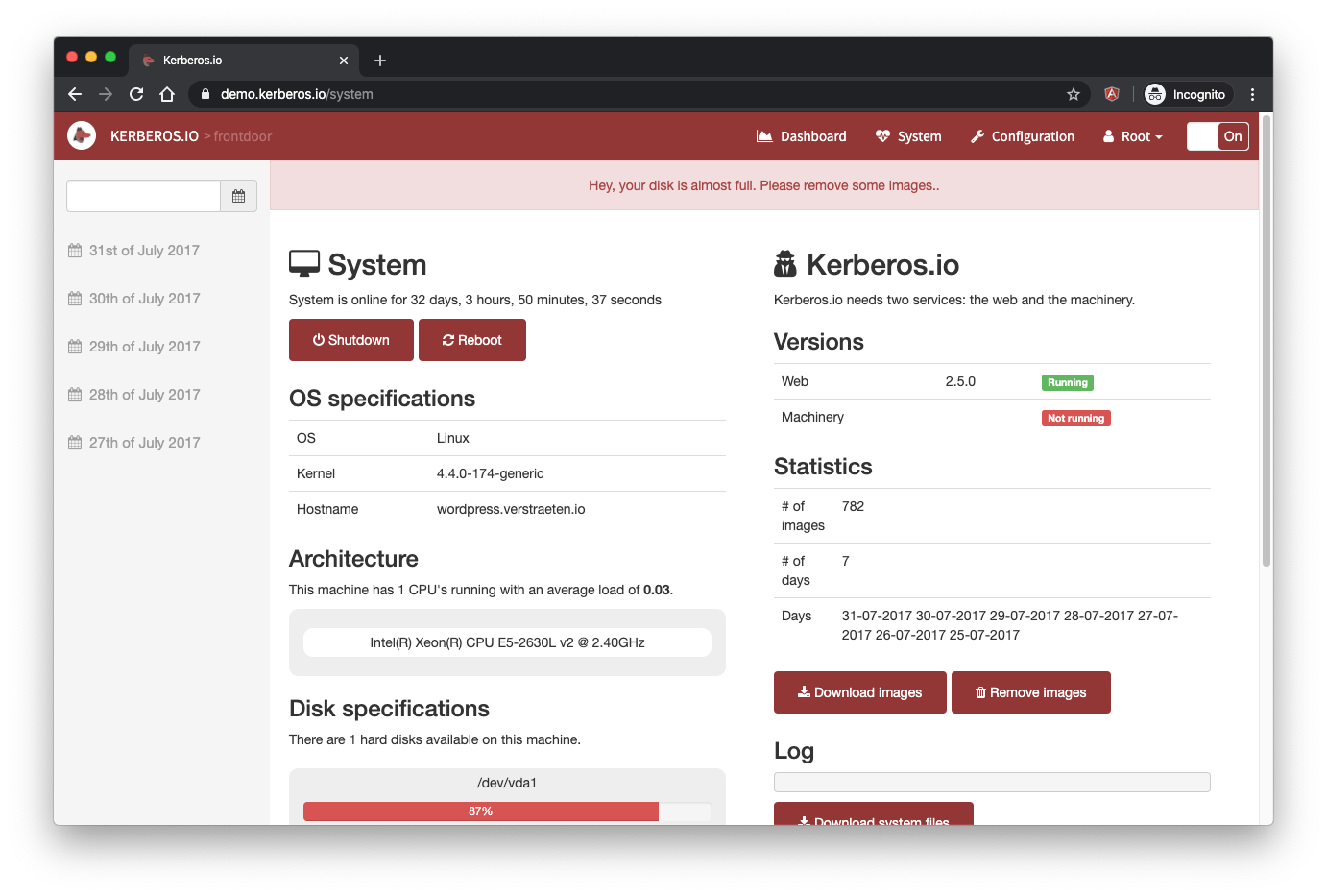Click the site lock security icon
1327x896 pixels.
point(205,94)
